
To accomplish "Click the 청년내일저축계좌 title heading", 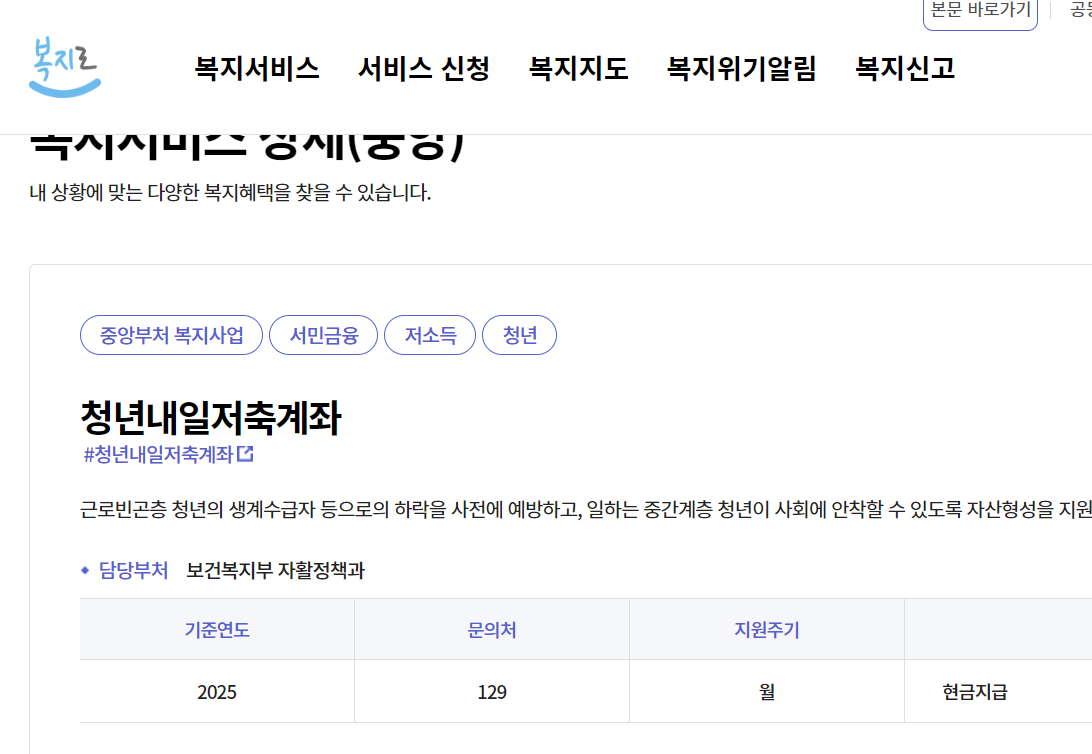I will [x=210, y=418].
